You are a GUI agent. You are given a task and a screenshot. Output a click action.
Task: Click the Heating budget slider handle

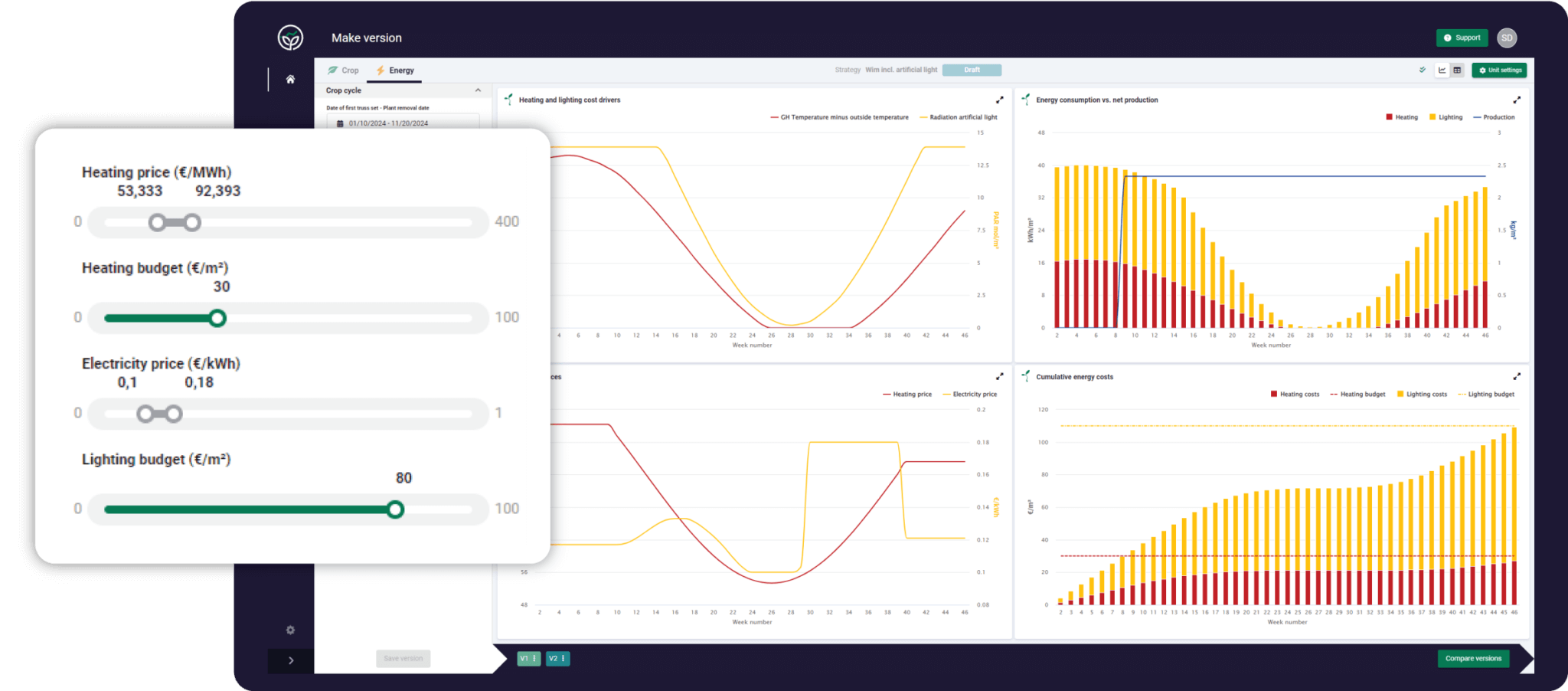pyautogui.click(x=217, y=318)
